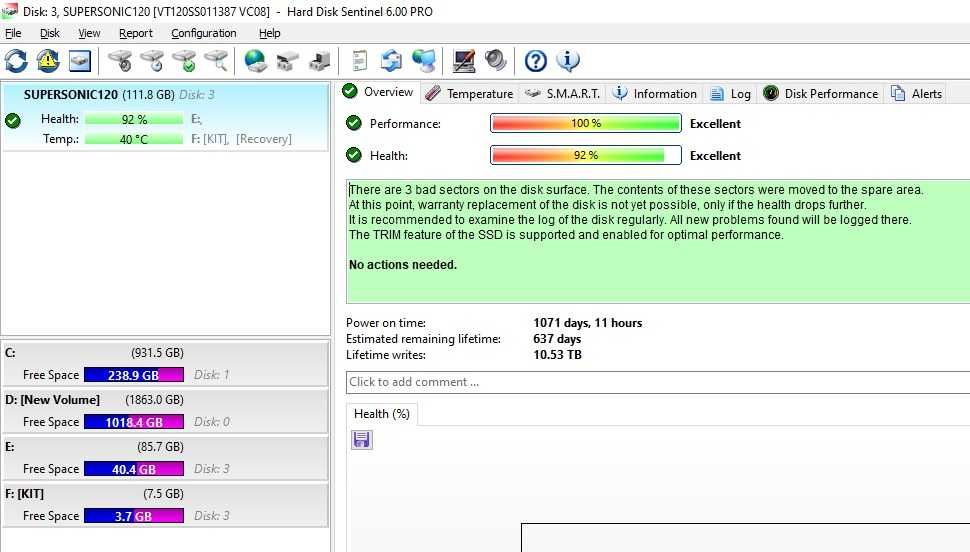
Task: Switch to the Information tab
Action: (x=655, y=93)
